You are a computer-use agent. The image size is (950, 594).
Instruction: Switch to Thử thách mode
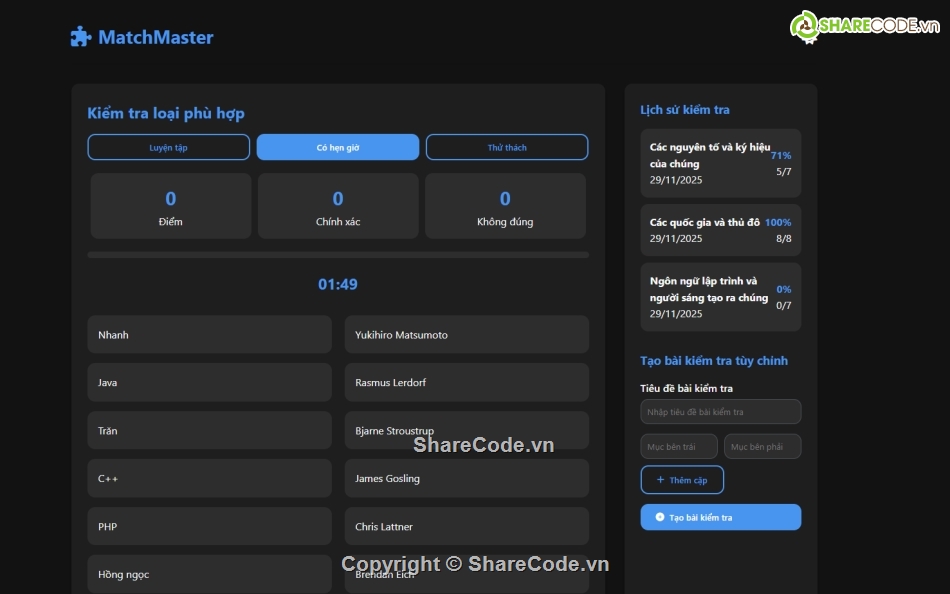(x=507, y=146)
